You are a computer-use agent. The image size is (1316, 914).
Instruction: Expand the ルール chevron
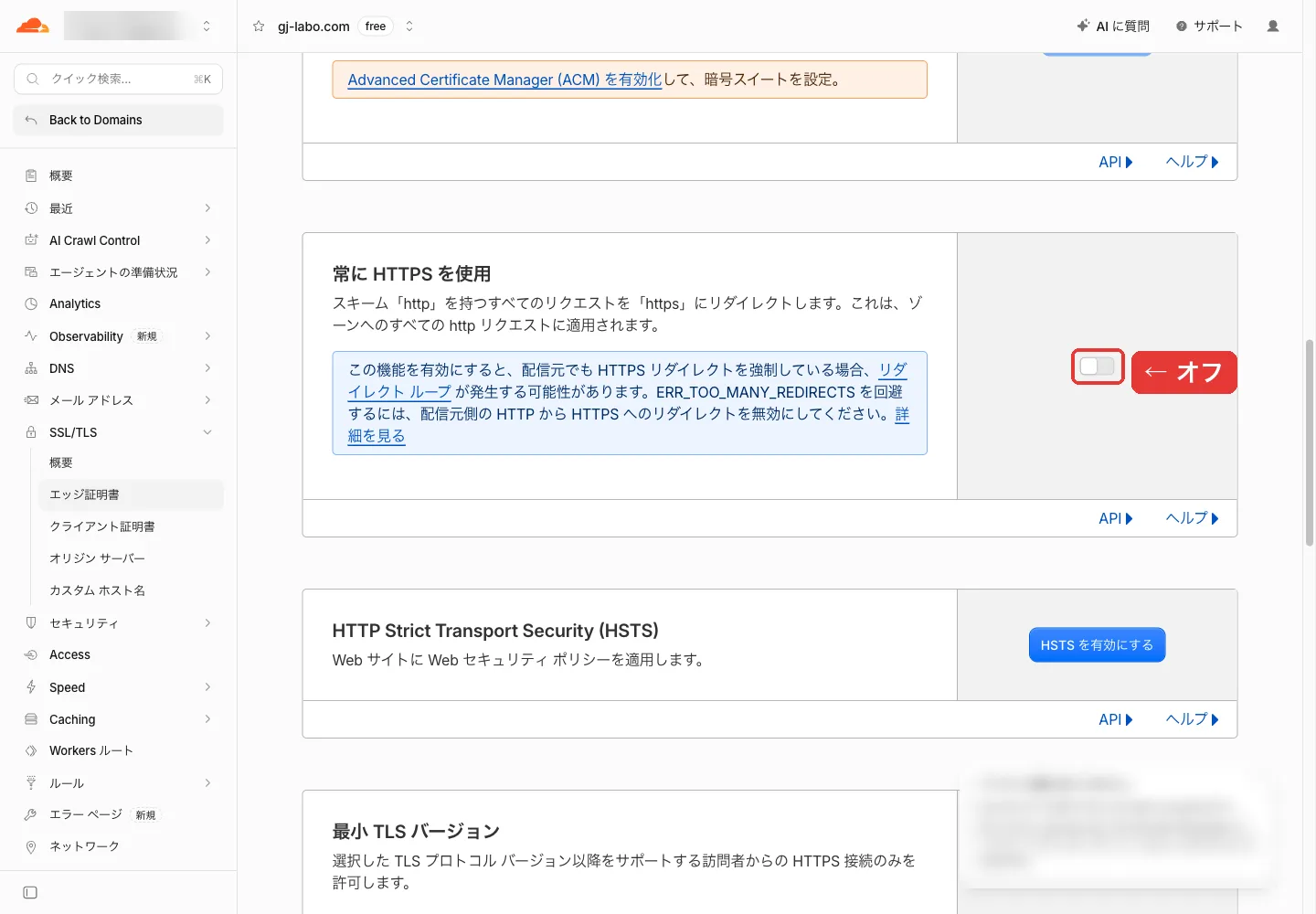[208, 783]
